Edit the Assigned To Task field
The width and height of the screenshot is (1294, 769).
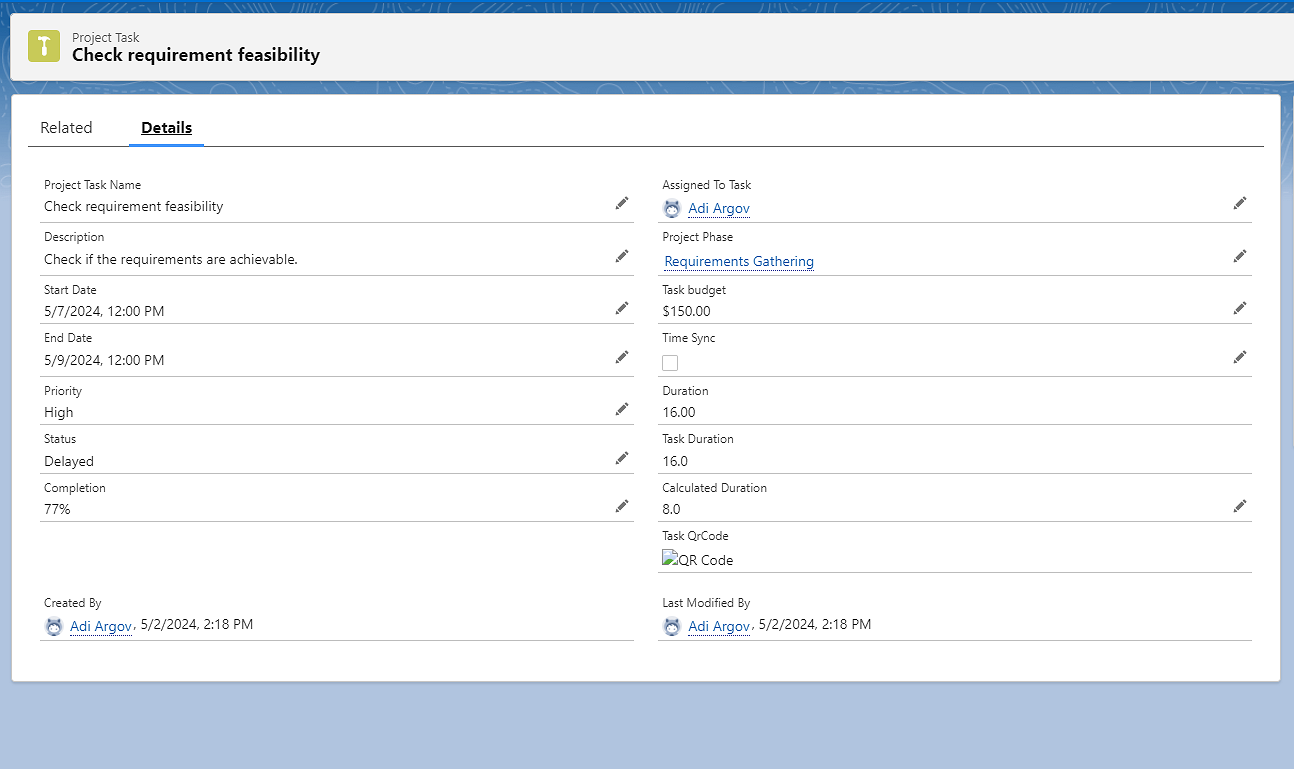coord(1240,203)
